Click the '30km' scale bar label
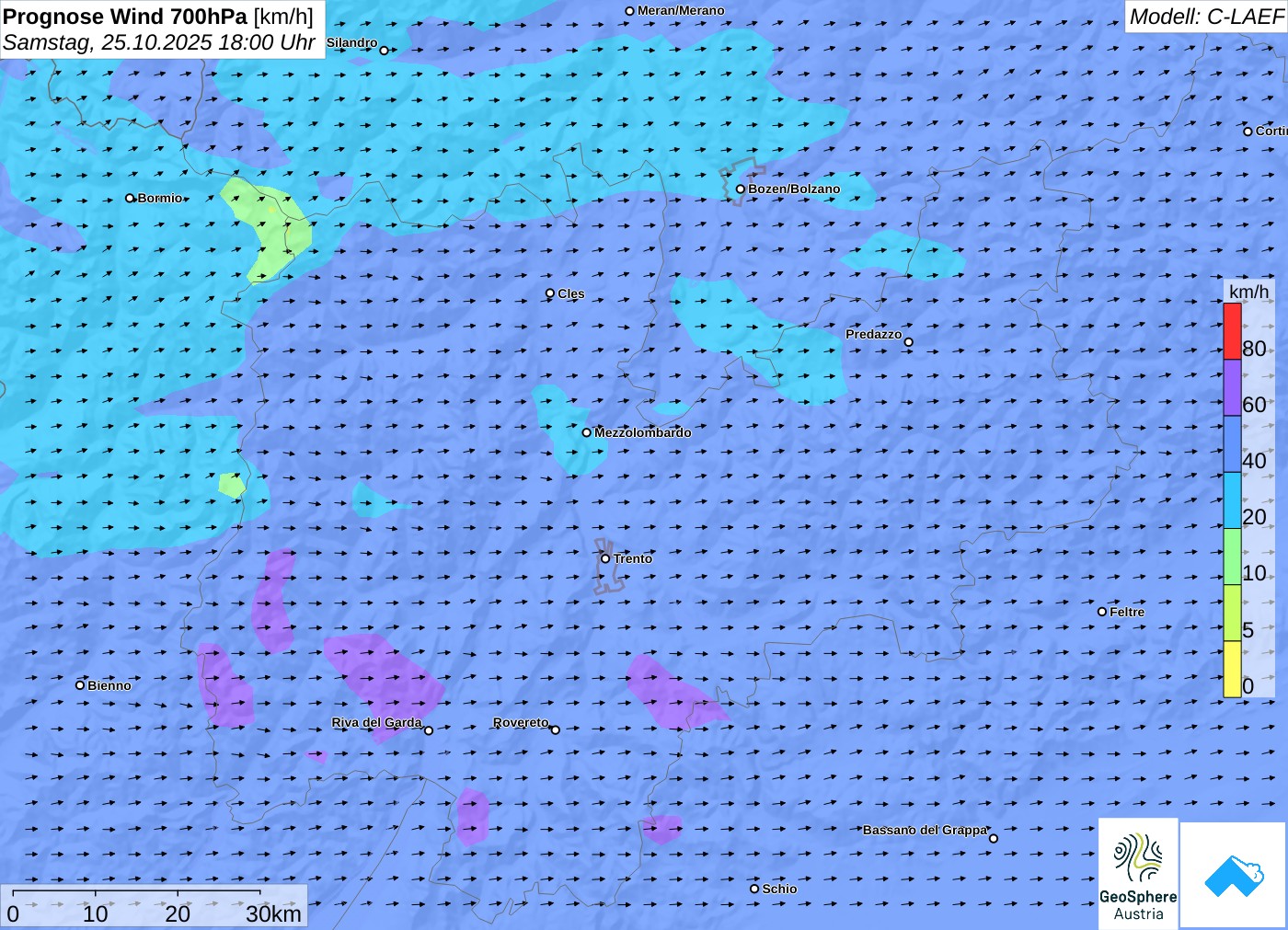 coord(273,913)
